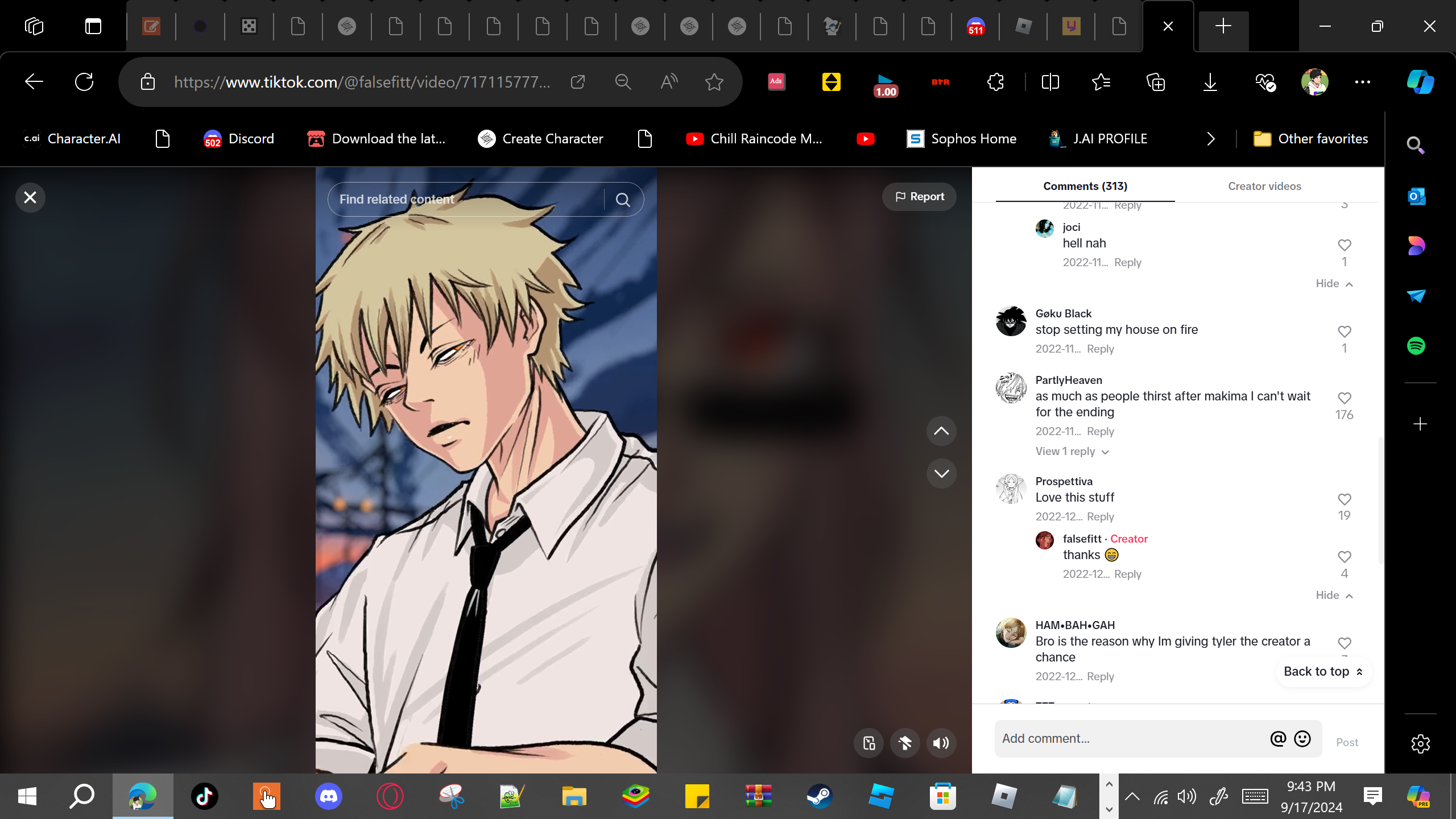Click the @ mention icon
The height and width of the screenshot is (819, 1456).
click(x=1277, y=739)
